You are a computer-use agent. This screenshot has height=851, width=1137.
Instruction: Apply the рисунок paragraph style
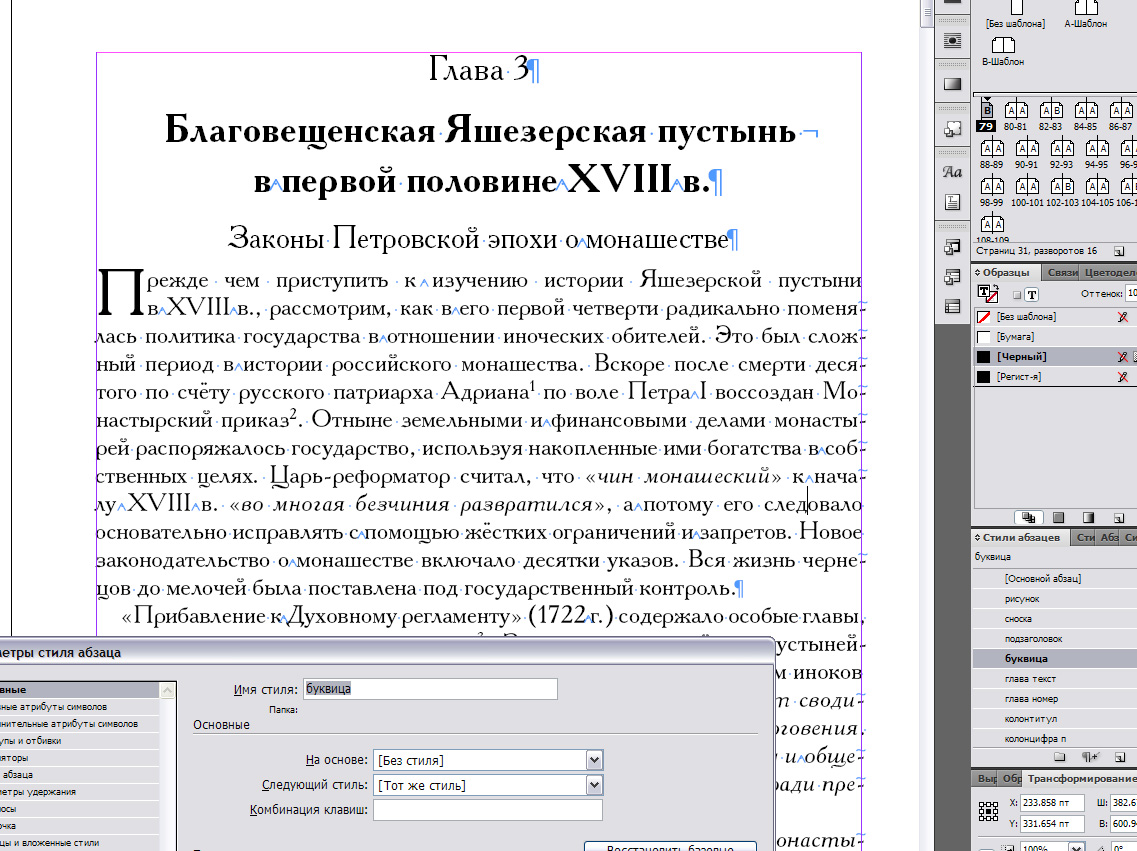pos(1054,599)
